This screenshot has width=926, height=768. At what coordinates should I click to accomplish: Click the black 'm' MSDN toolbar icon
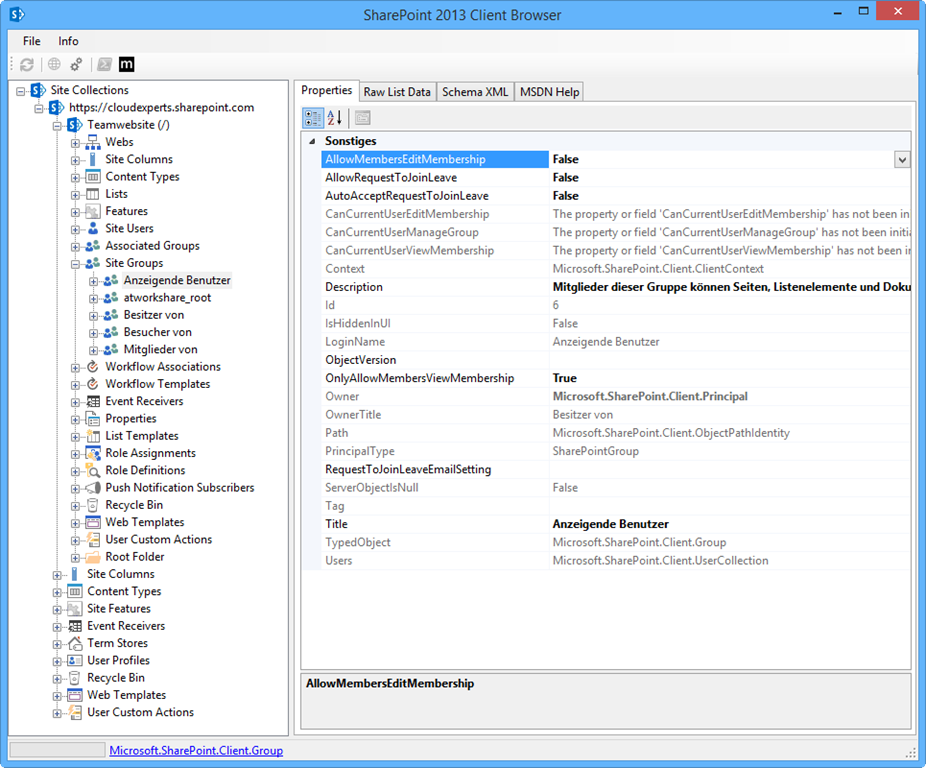(x=127, y=65)
